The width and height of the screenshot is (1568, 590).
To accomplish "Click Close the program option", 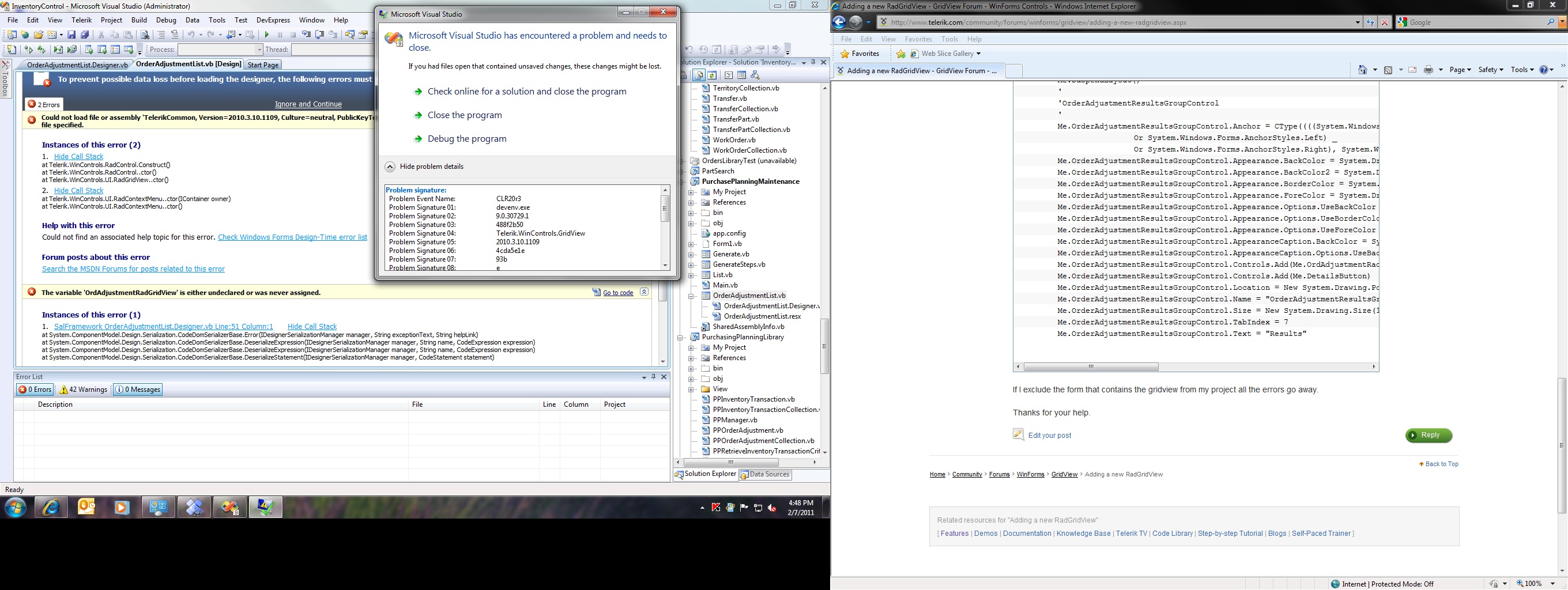I will click(x=465, y=116).
